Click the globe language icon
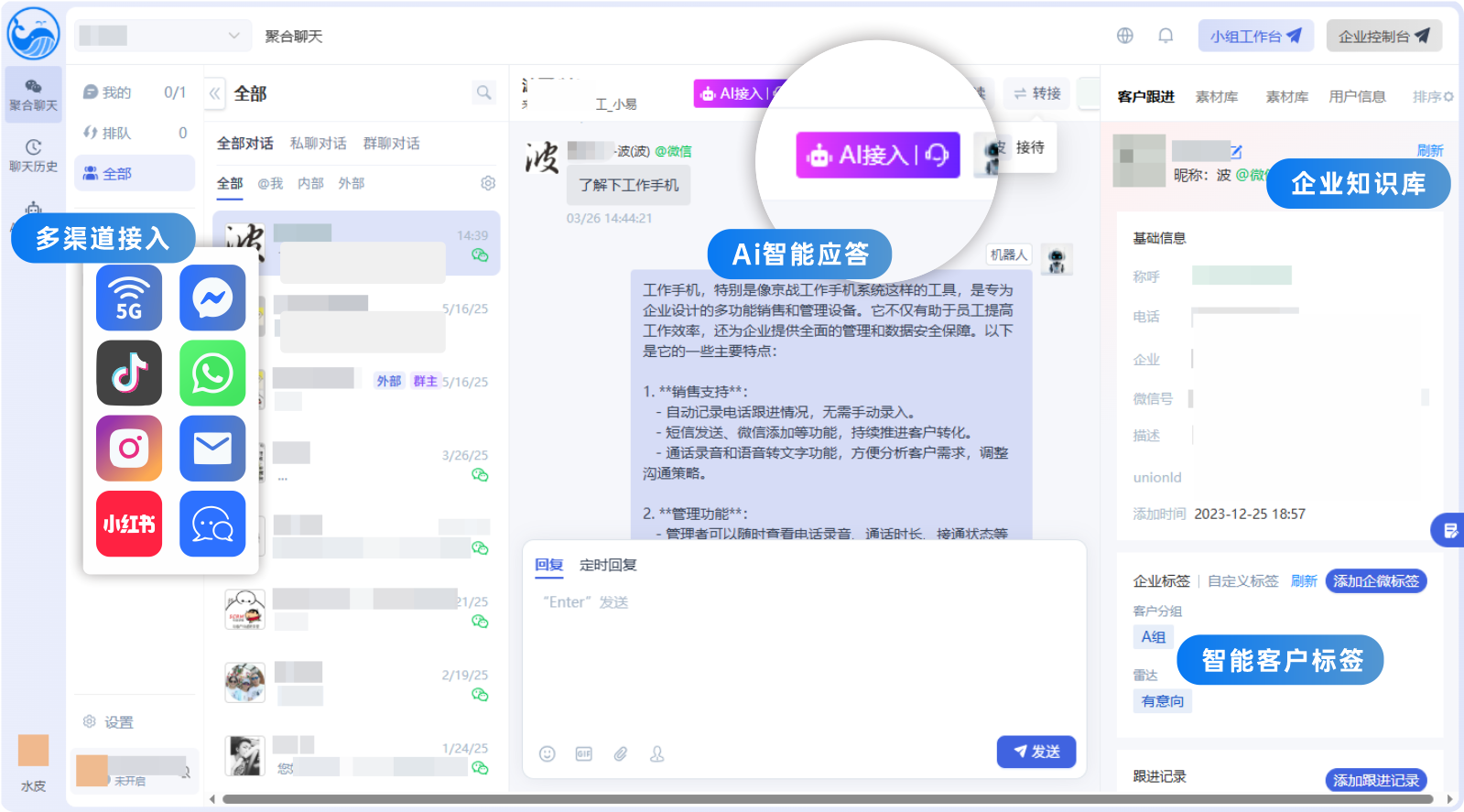1464x812 pixels. pos(1125,36)
